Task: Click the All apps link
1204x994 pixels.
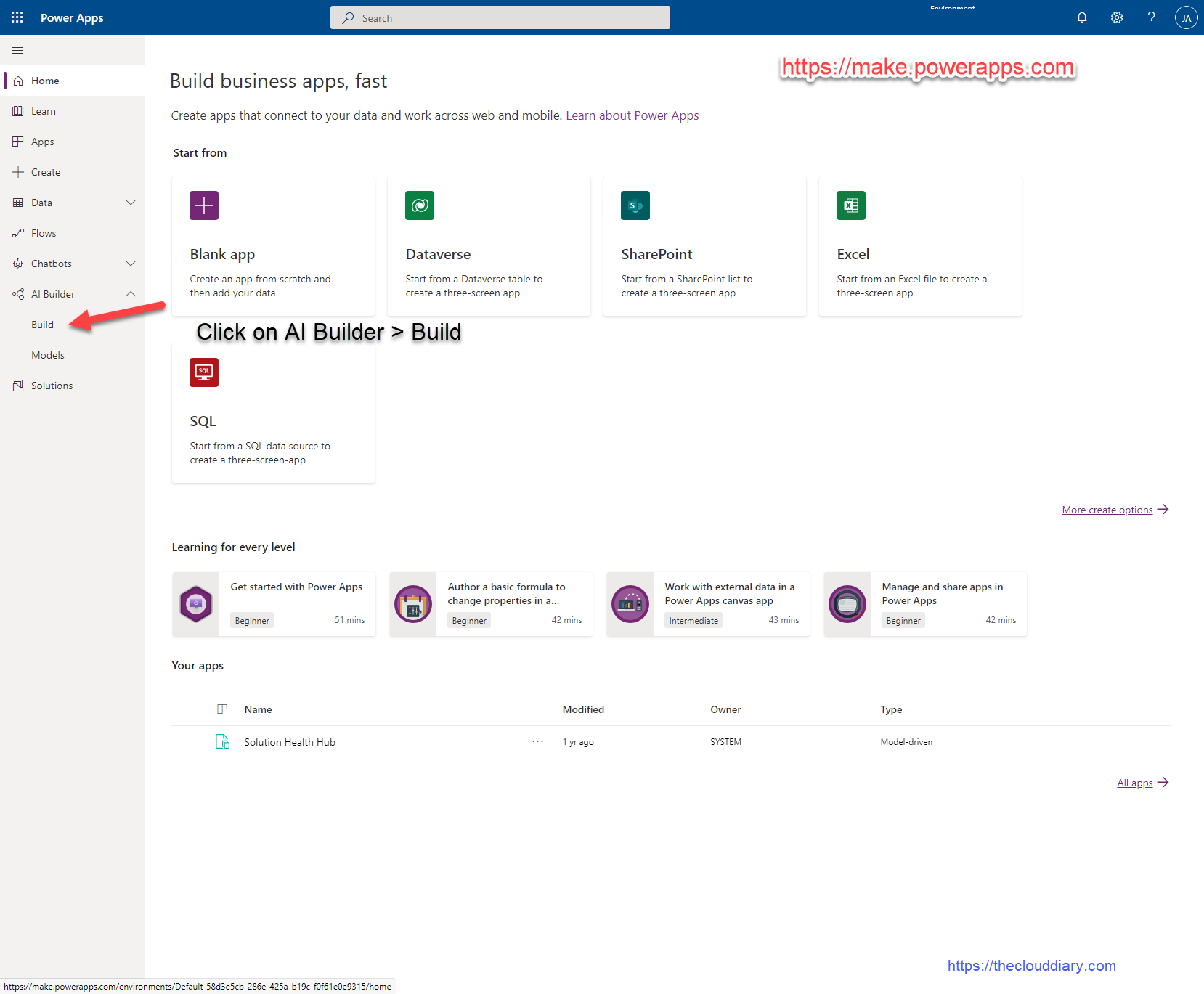Action: tap(1134, 783)
